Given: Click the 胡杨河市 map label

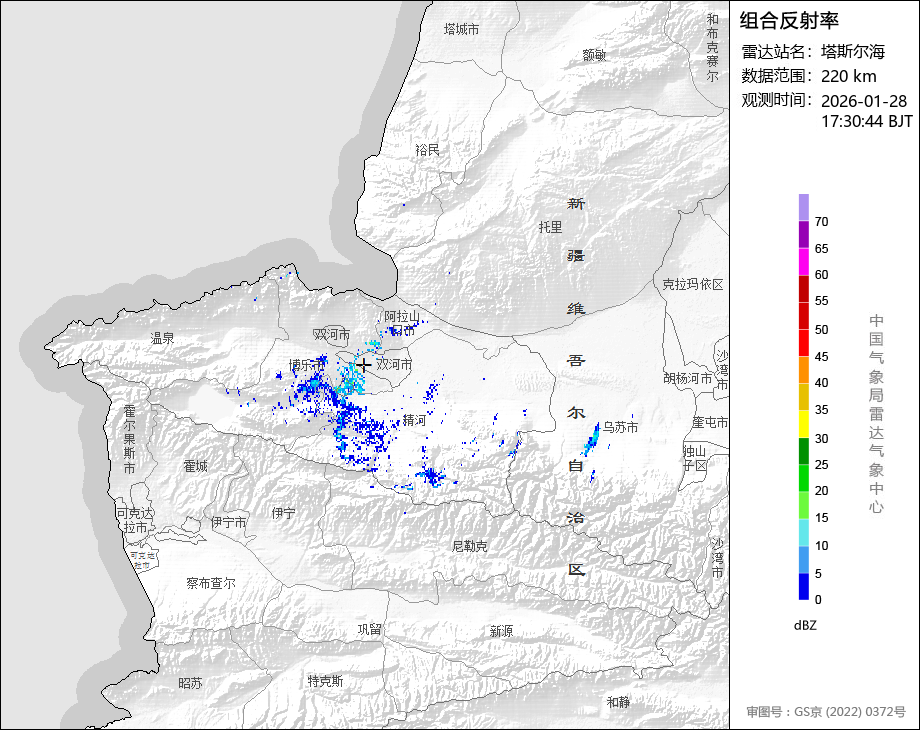Looking at the screenshot, I should point(688,378).
